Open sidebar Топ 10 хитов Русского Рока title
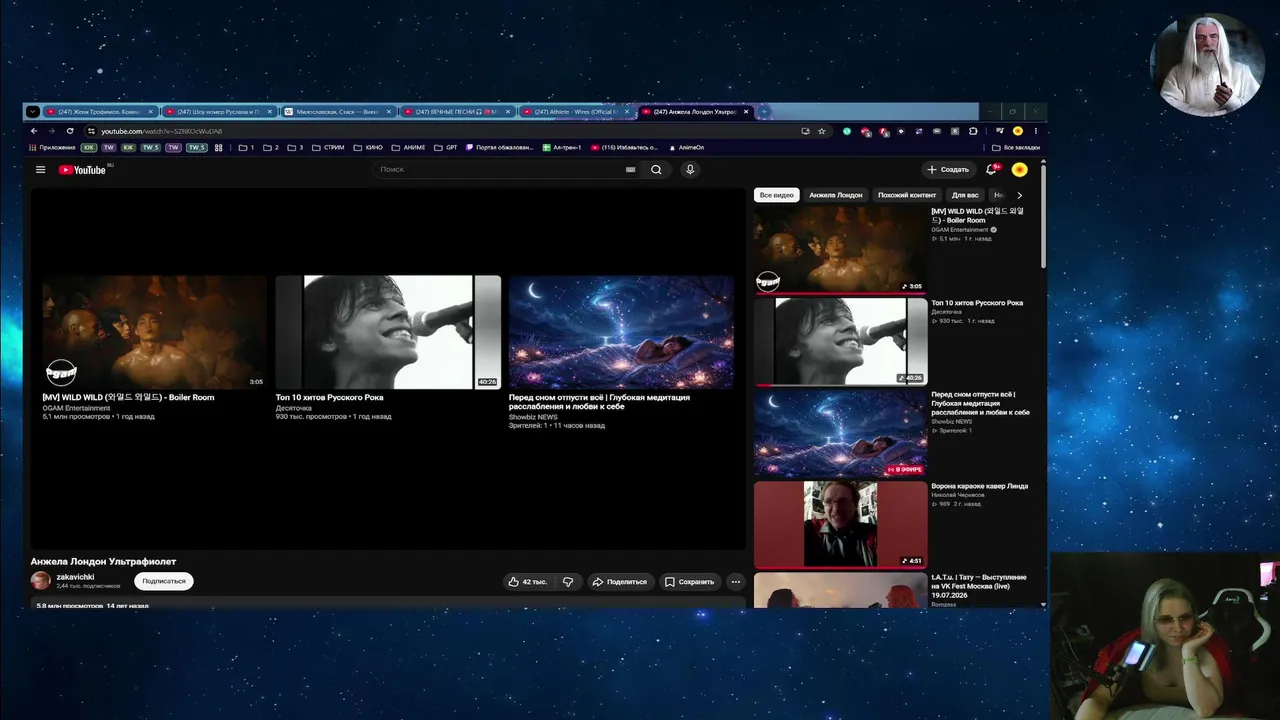Viewport: 1280px width, 720px height. click(977, 303)
